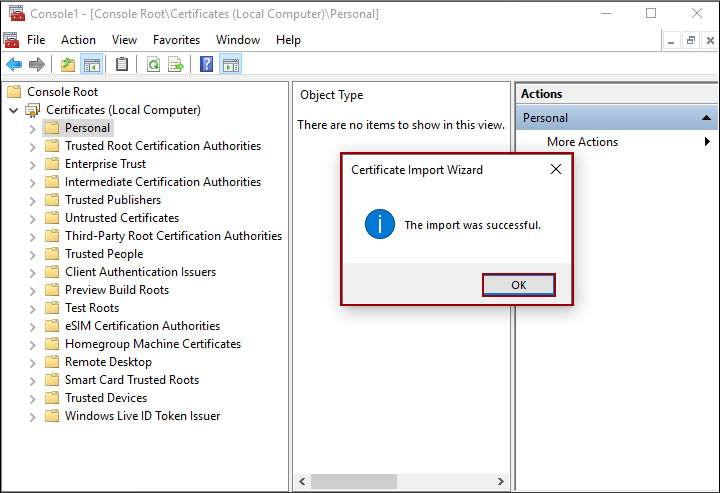The height and width of the screenshot is (493, 720).
Task: Click the Refresh toolbar icon
Action: pyautogui.click(x=153, y=65)
